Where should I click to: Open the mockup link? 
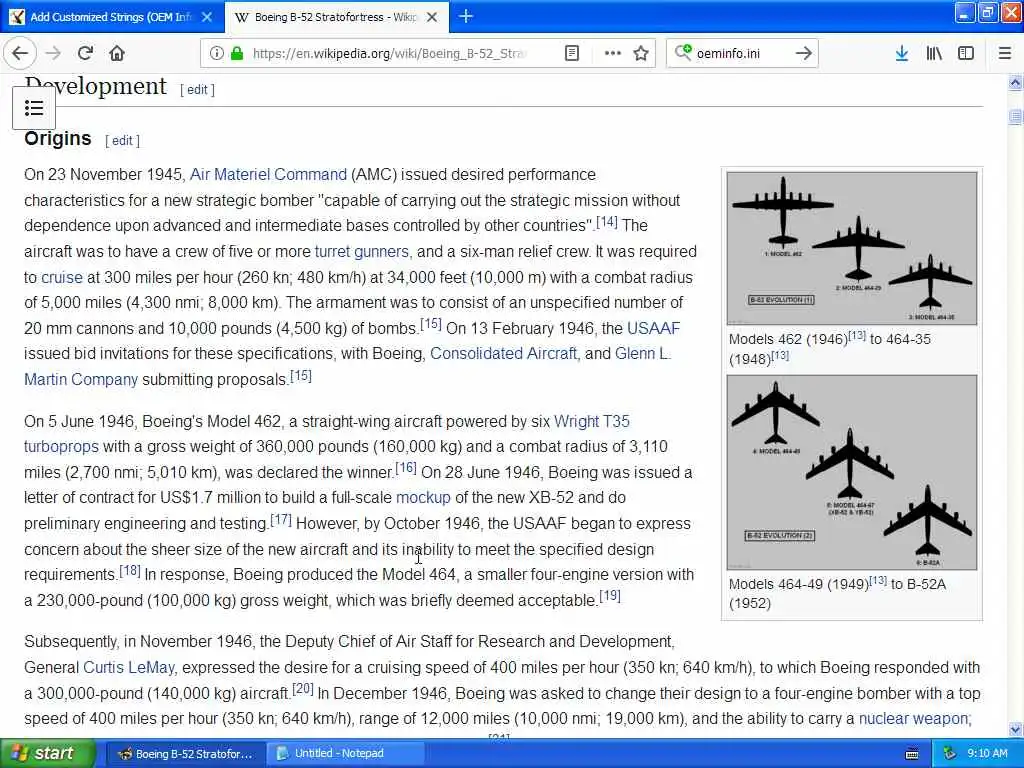coord(423,498)
